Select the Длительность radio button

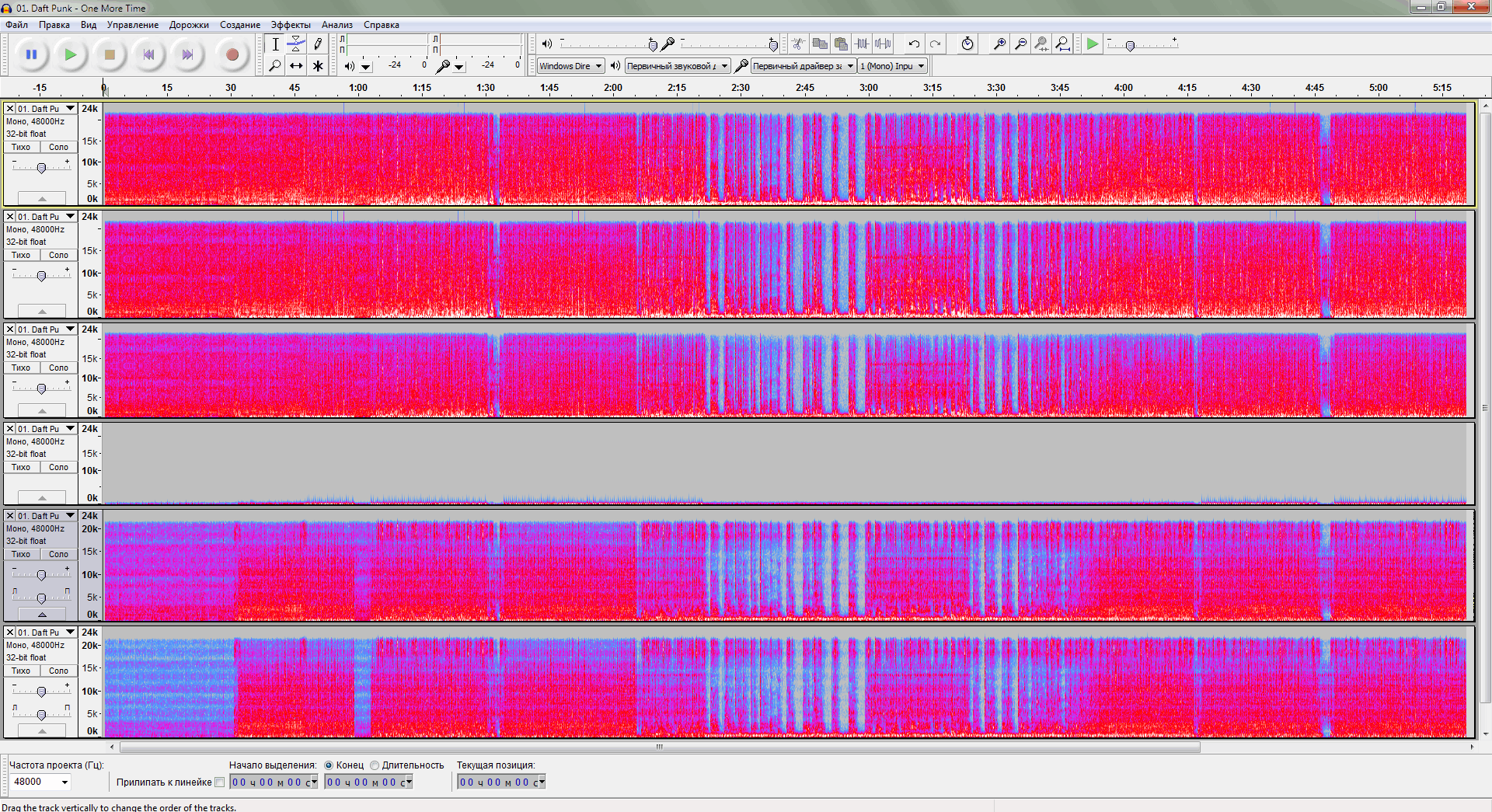coord(375,765)
